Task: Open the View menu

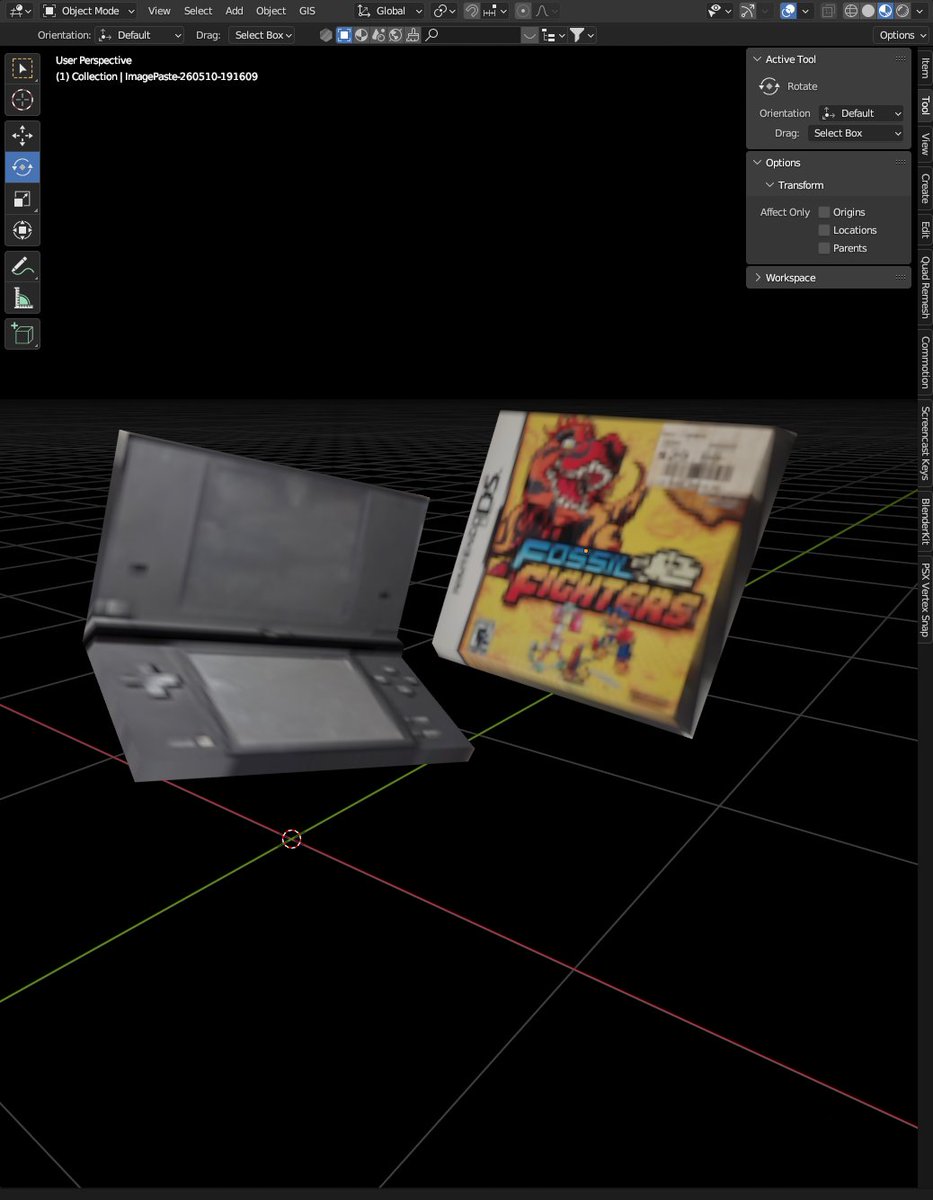Action: tap(159, 11)
